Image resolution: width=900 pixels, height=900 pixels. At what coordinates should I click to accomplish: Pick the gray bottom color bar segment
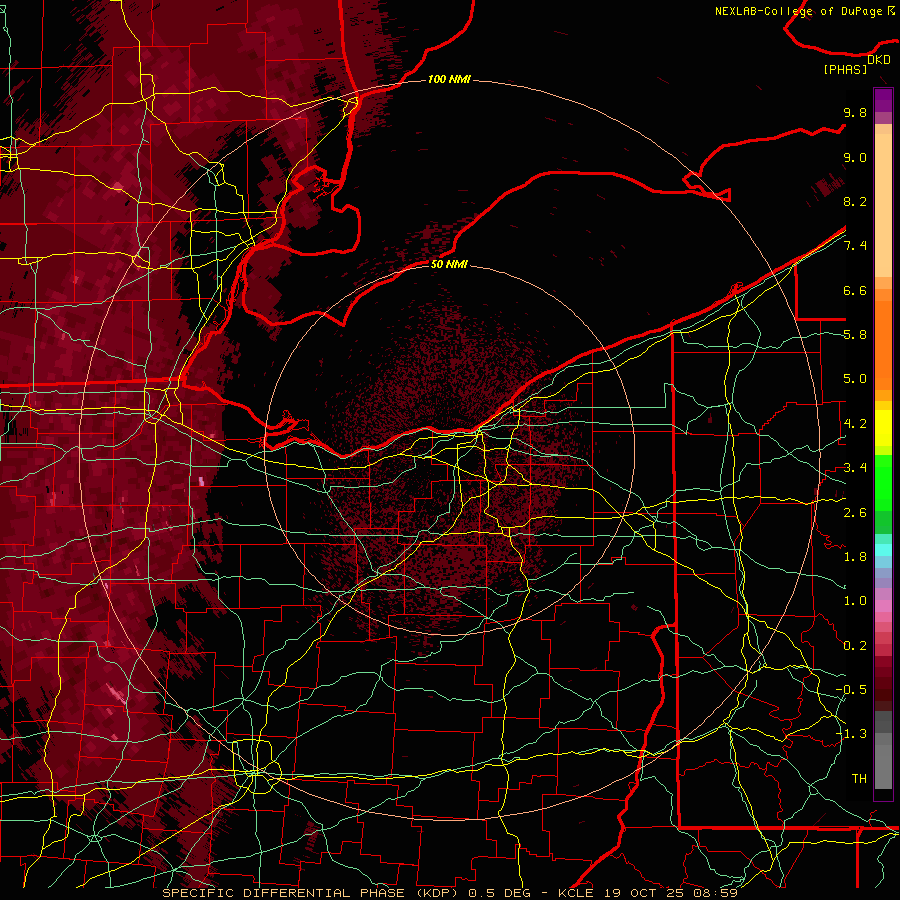(883, 769)
